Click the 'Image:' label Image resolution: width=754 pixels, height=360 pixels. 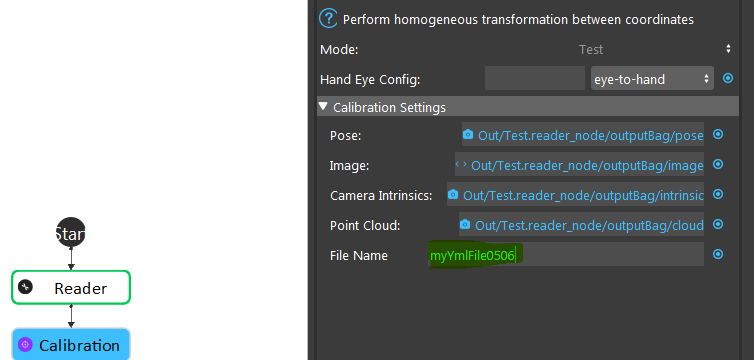tap(349, 166)
